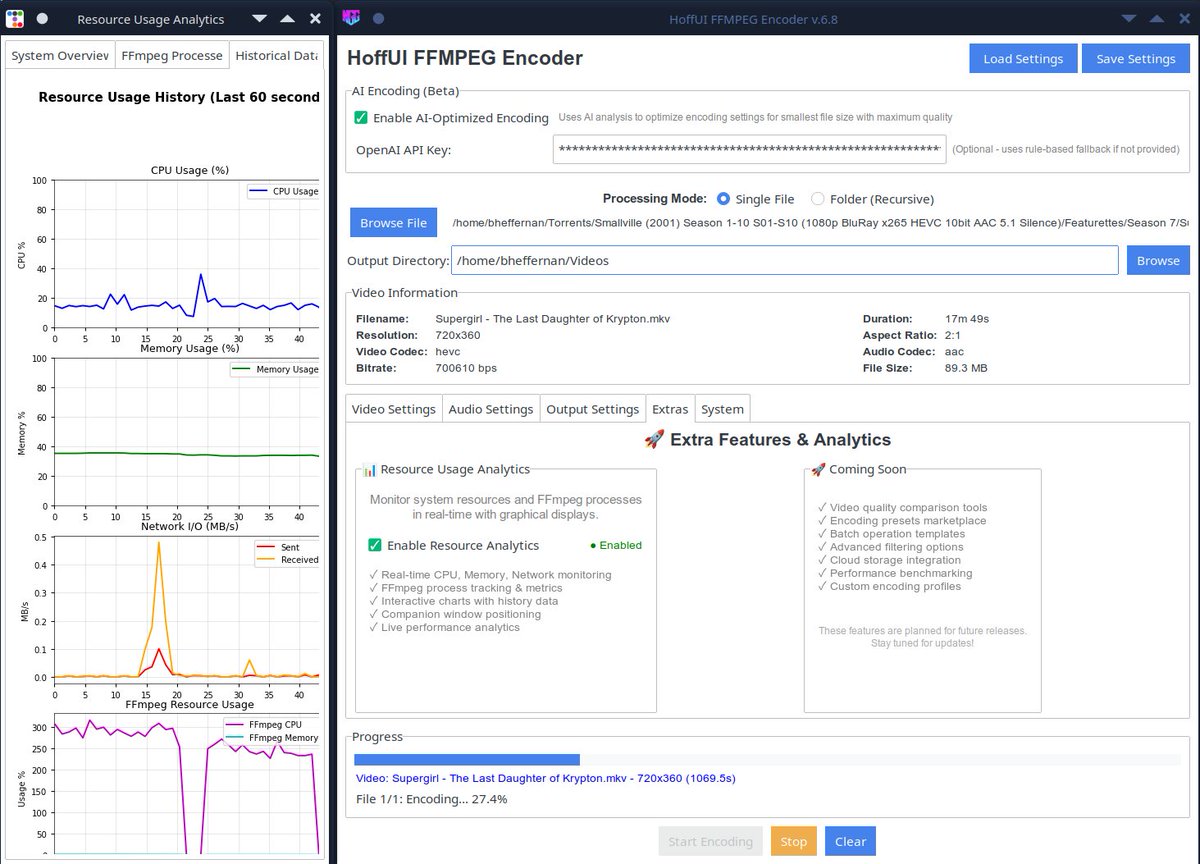Close the Resource Usage Analytics window

click(x=315, y=19)
